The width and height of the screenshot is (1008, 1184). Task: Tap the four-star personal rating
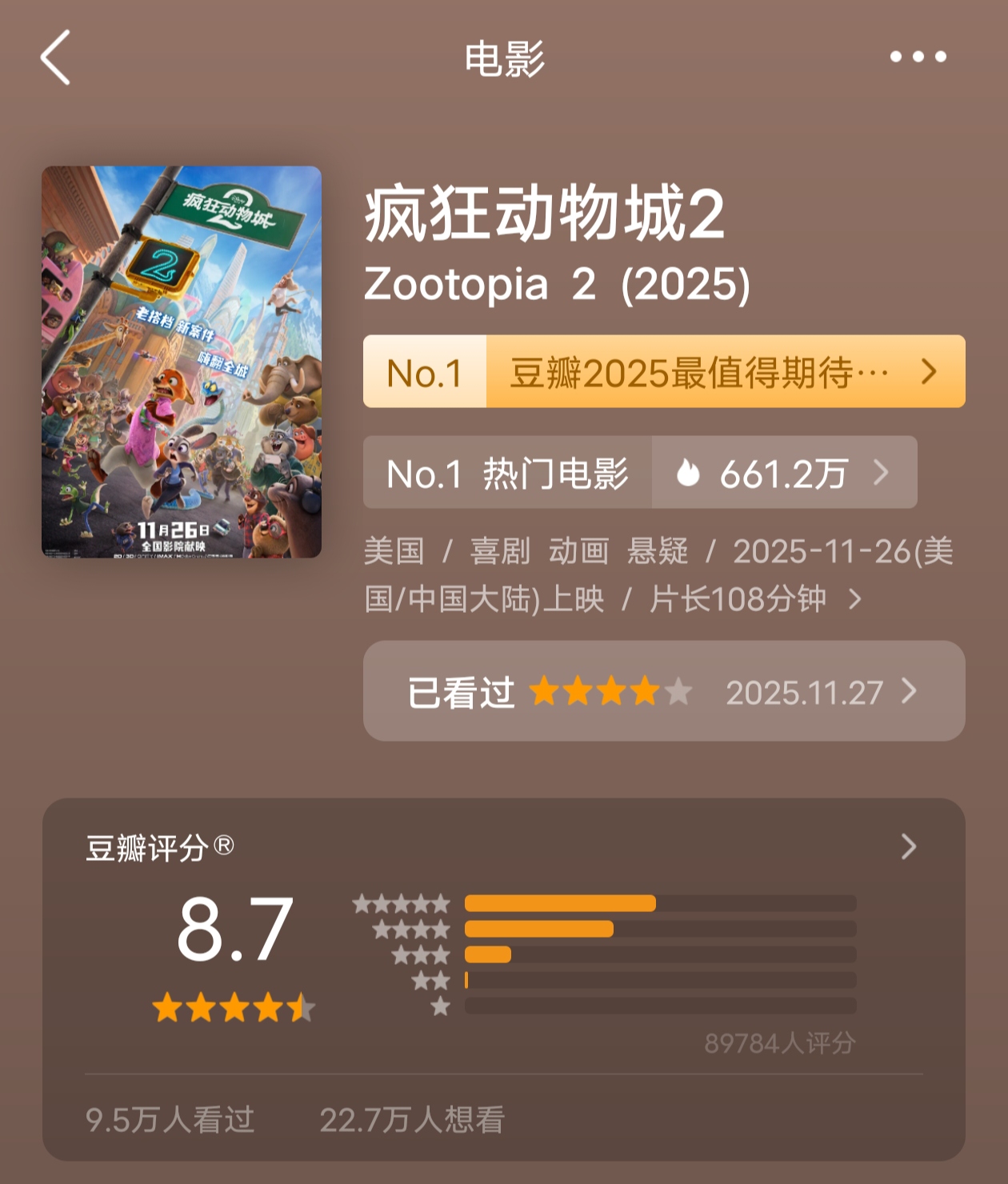click(x=610, y=691)
